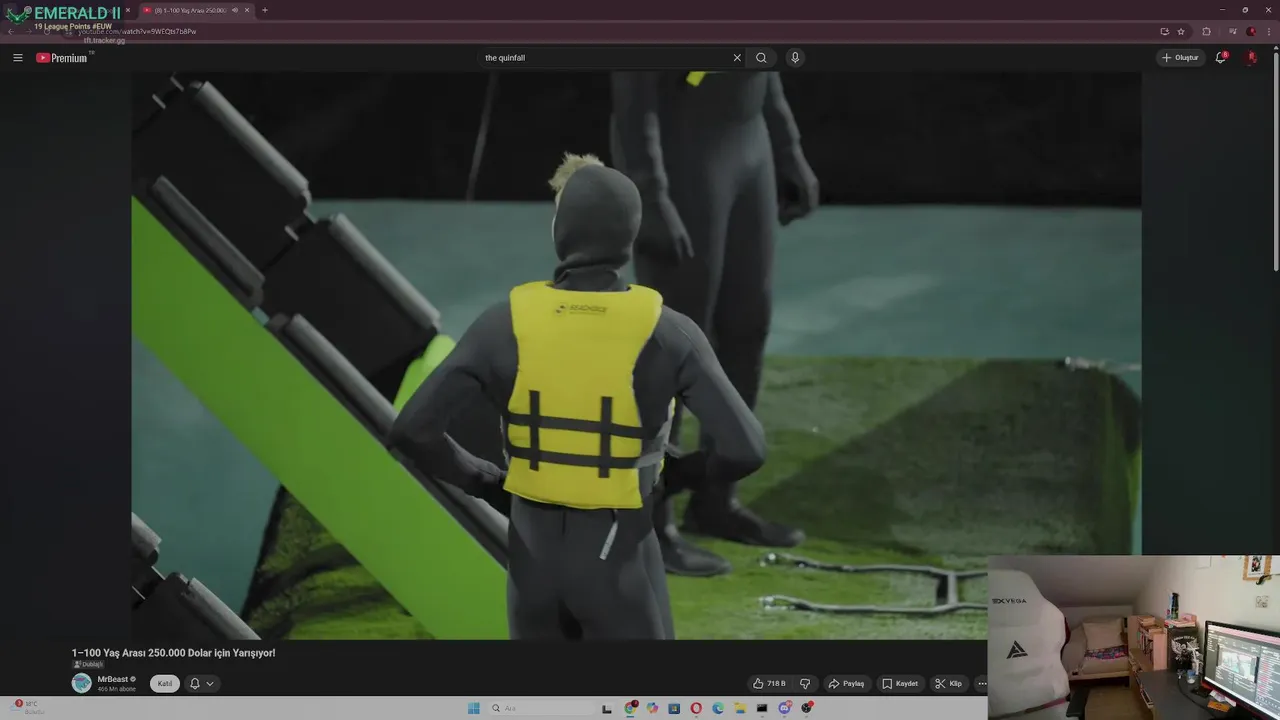Open Microsoft Store from the taskbar
The height and width of the screenshot is (720, 1280).
pos(674,708)
